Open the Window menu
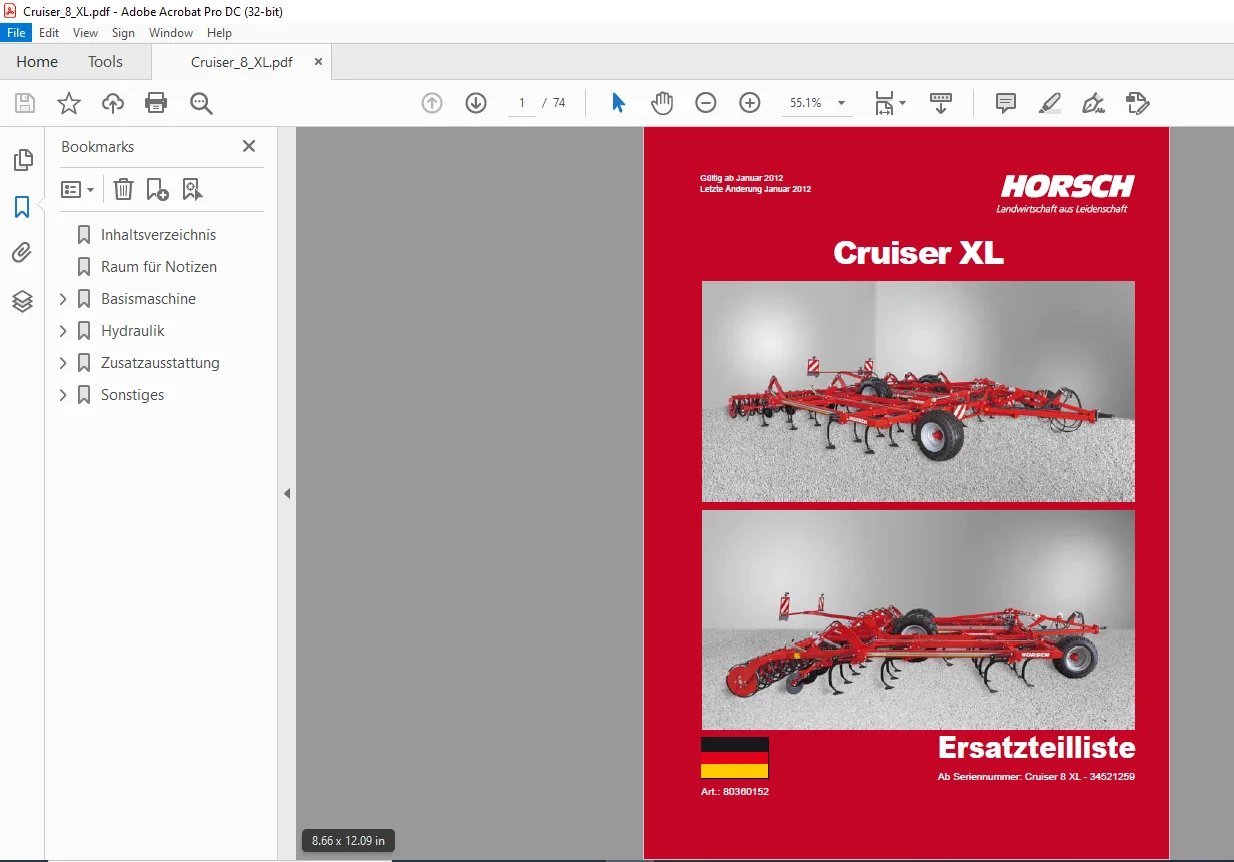The height and width of the screenshot is (862, 1234). tap(171, 33)
